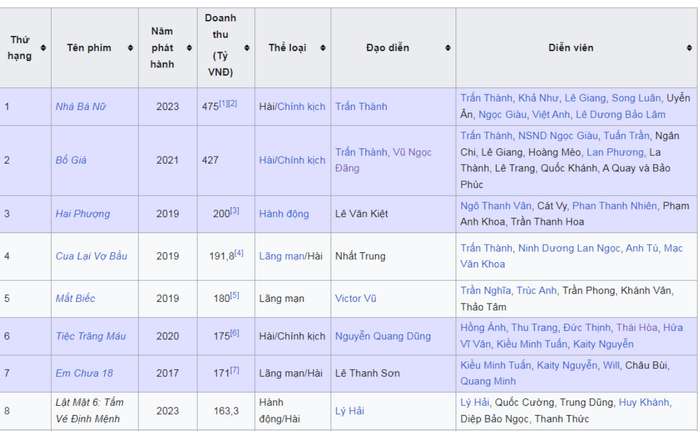Sort by Thể loại arrows

pyautogui.click(x=323, y=48)
